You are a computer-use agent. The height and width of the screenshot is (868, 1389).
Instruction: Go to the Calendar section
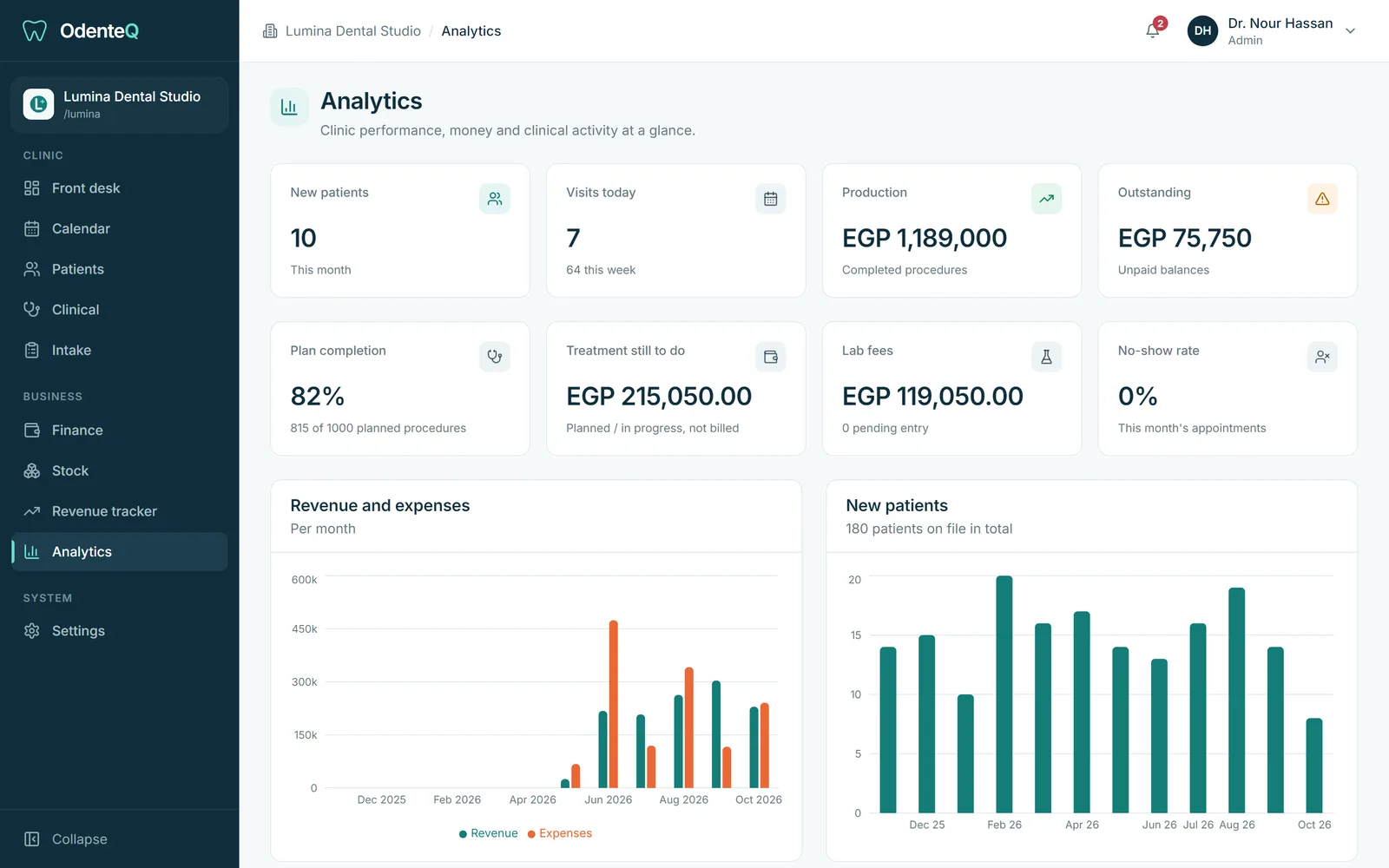coord(120,229)
